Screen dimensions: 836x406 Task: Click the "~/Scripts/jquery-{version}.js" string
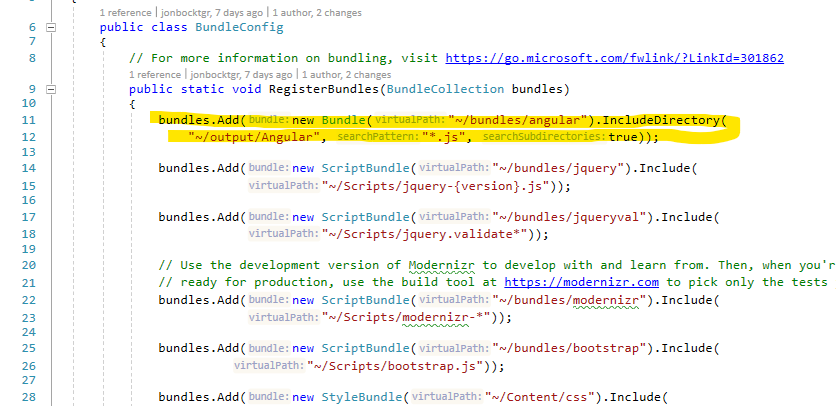[x=438, y=186]
